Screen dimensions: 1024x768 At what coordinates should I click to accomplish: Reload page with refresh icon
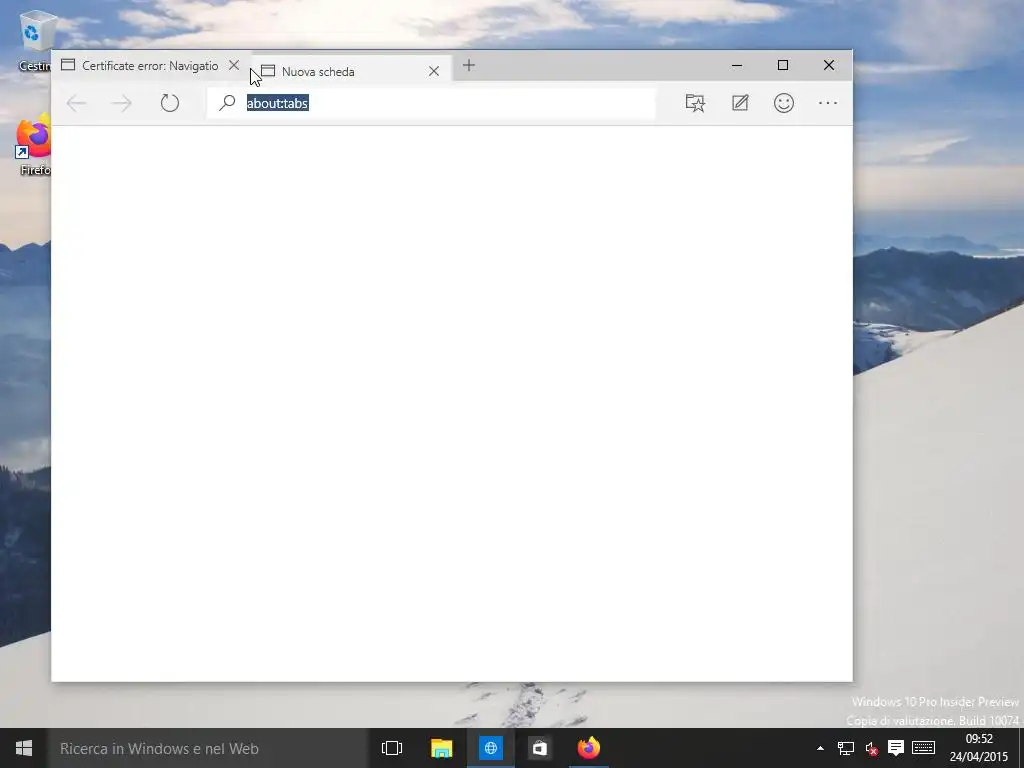170,103
